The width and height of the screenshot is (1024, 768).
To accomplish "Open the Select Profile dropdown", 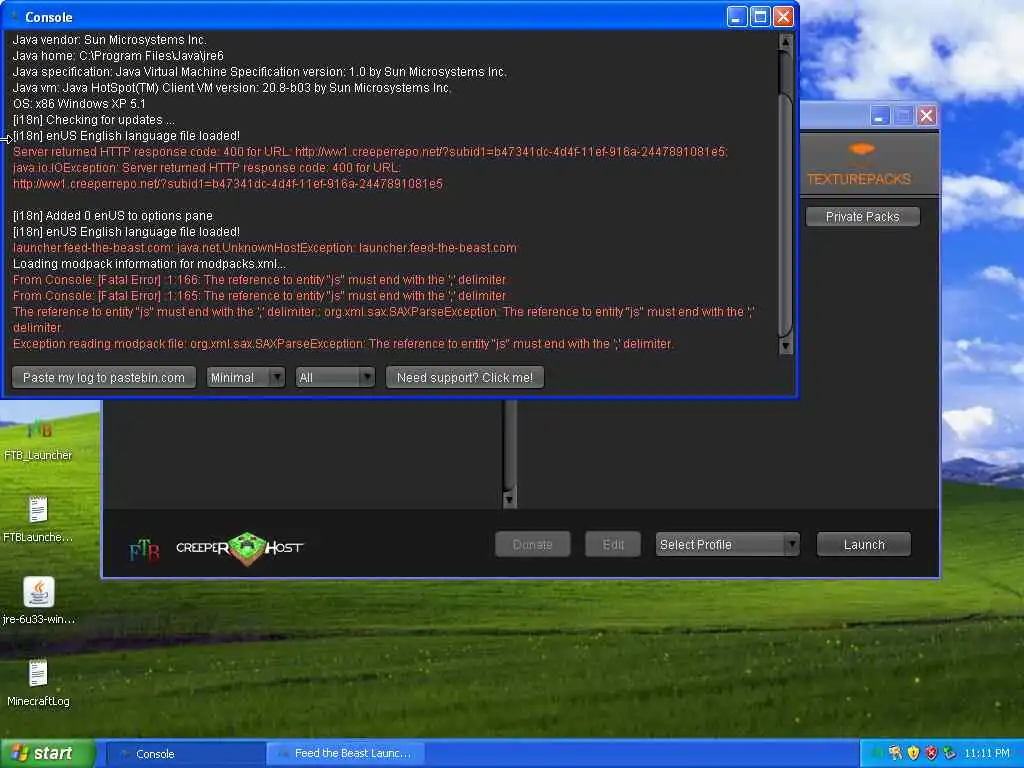I will (728, 545).
